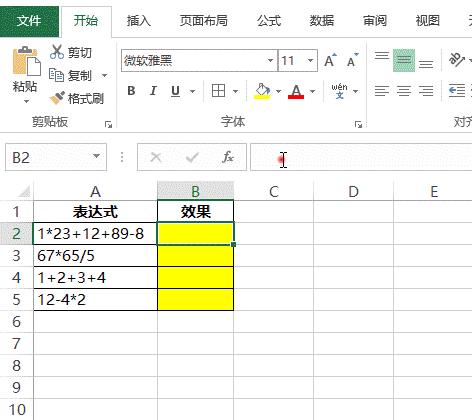
Task: Click the Paste clipboard icon
Action: point(26,62)
